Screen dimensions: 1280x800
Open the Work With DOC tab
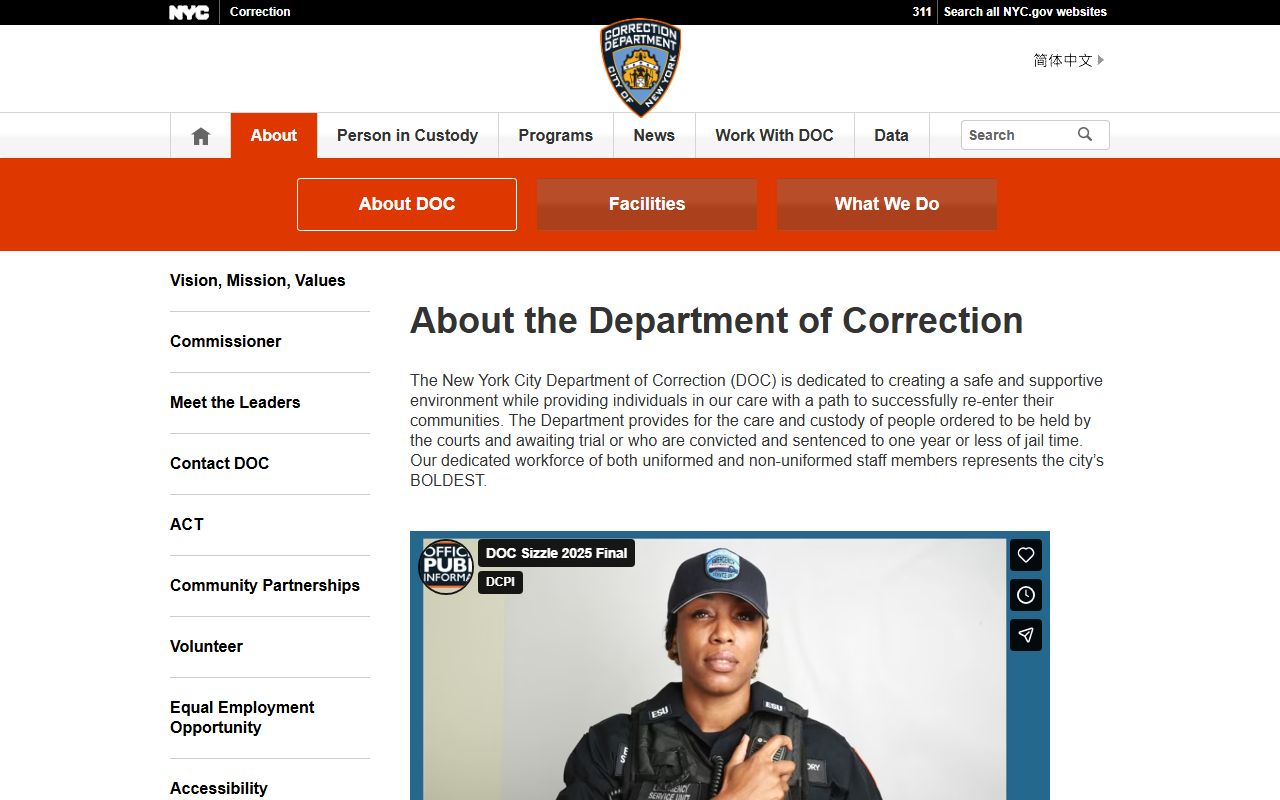[x=774, y=136]
